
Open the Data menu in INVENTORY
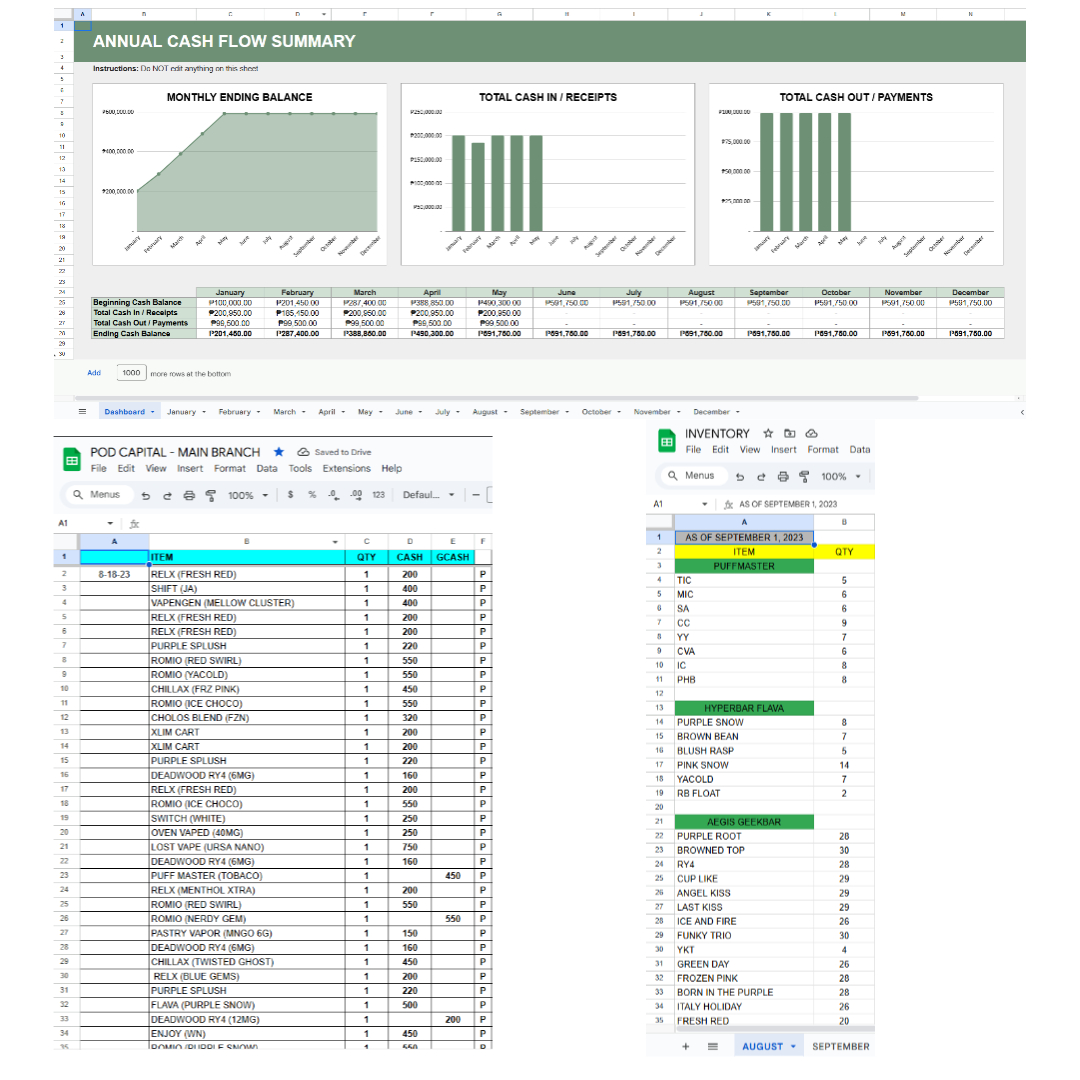[860, 450]
